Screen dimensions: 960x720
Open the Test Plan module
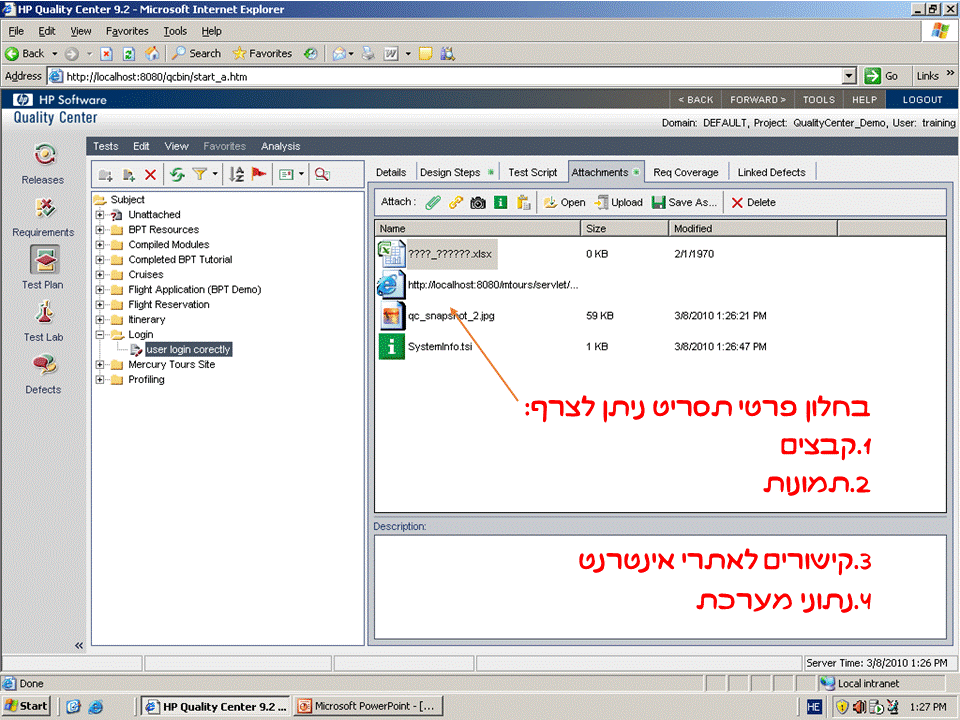(x=43, y=268)
